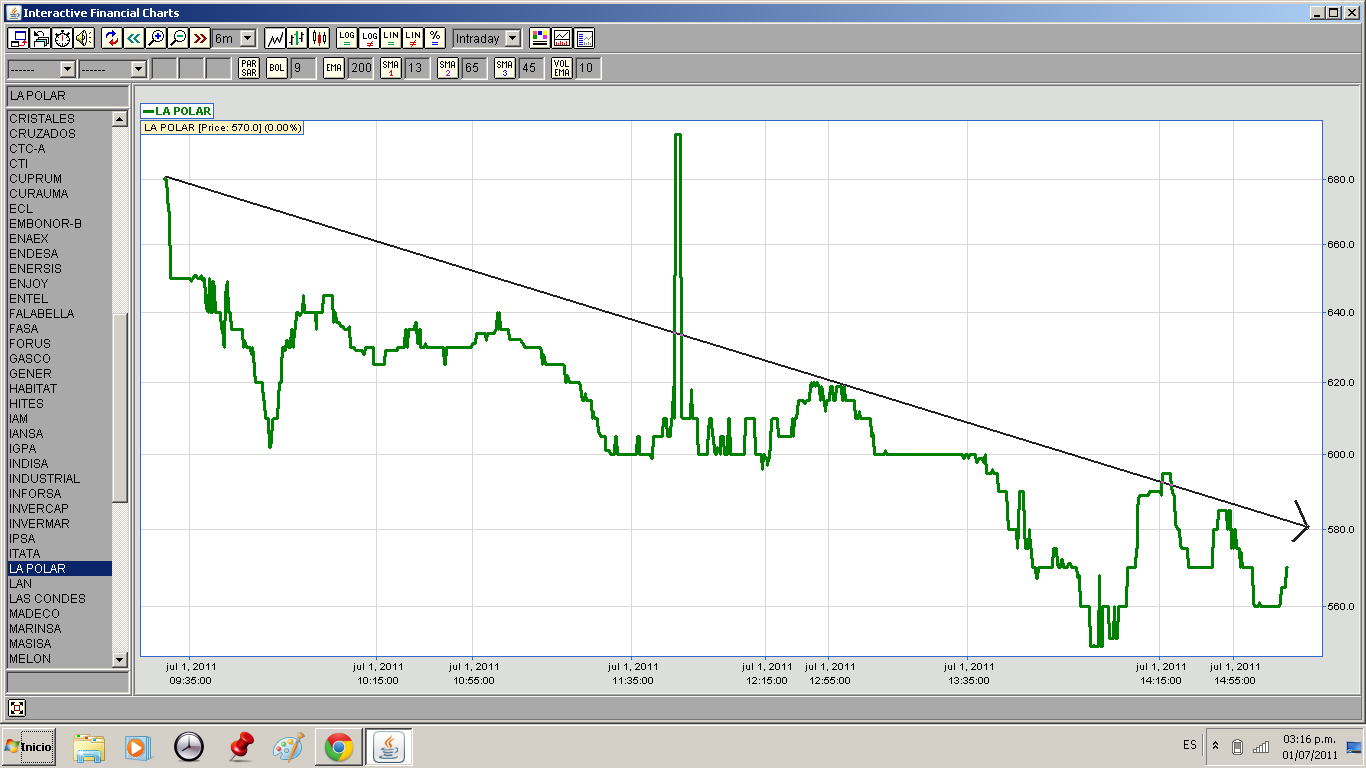Click the teal double-left arrows icon
Viewport: 1366px width, 768px height.
[134, 38]
